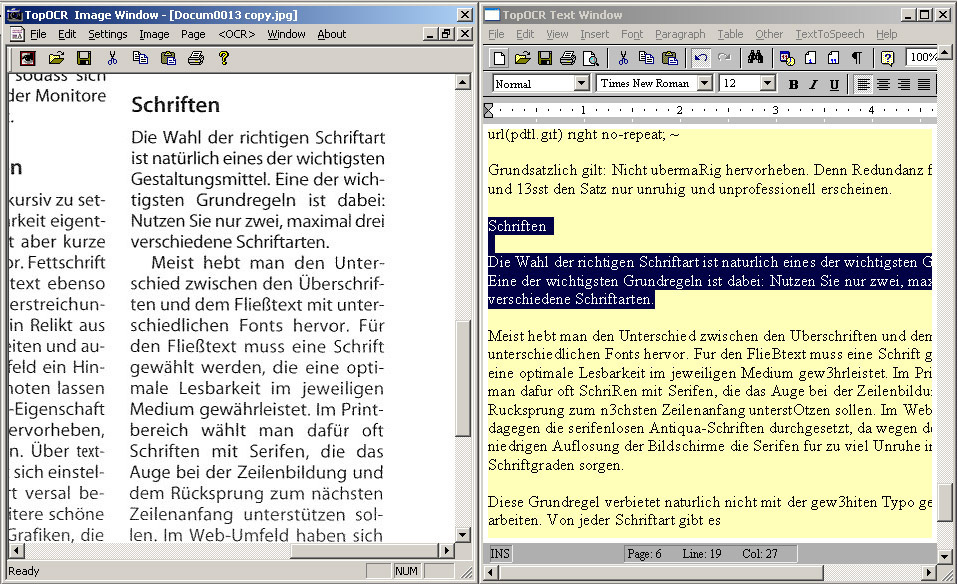Click the help speech-bubble icon in Text Window
Viewport: 957px width, 584px height.
887,58
